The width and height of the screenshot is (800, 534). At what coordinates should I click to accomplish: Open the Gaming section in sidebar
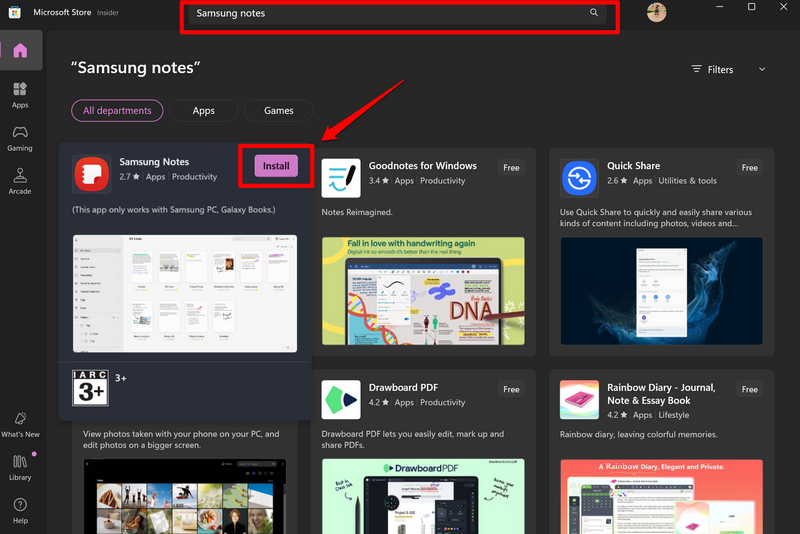(x=20, y=138)
